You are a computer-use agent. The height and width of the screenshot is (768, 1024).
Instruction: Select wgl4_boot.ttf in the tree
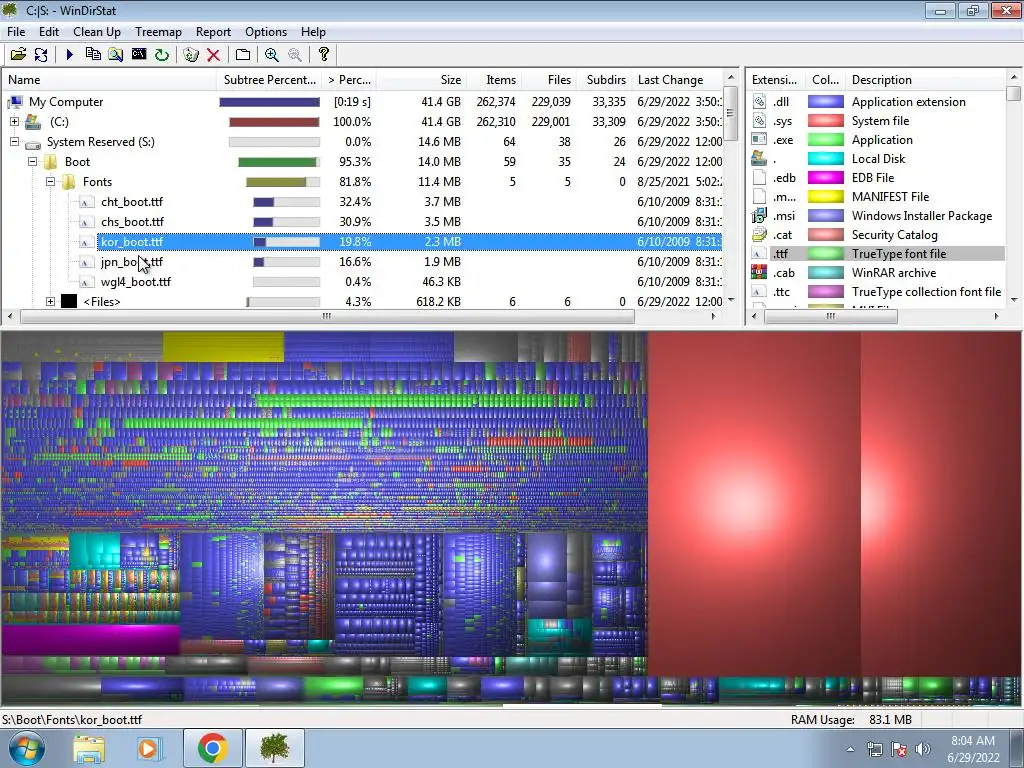(136, 281)
